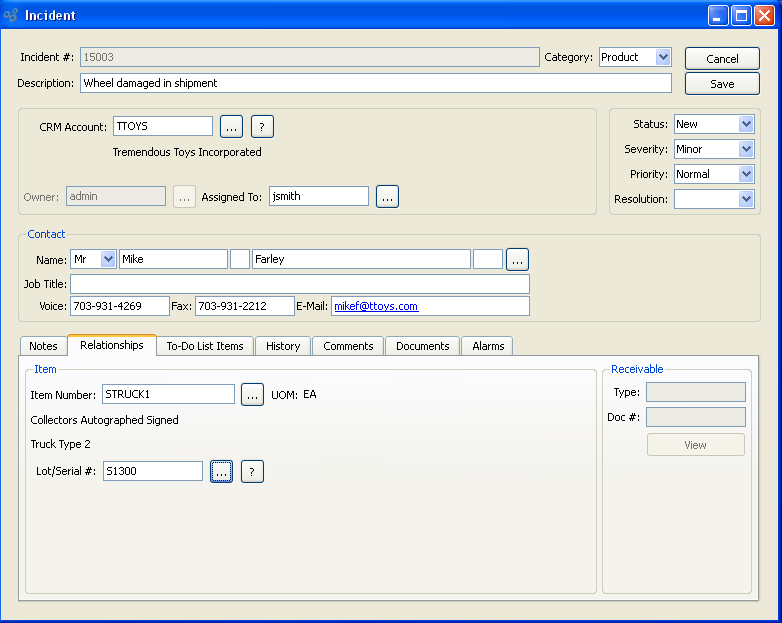Click the mikef@ttoys.com email link
This screenshot has width=782, height=623.
point(376,306)
